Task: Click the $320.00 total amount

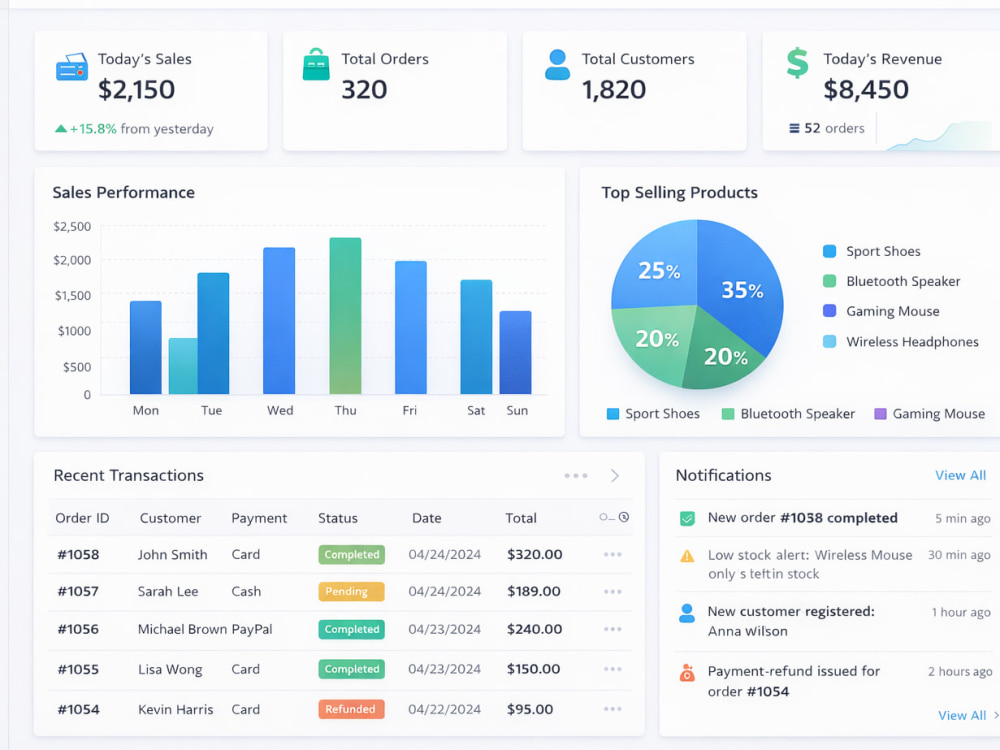Action: pos(534,555)
